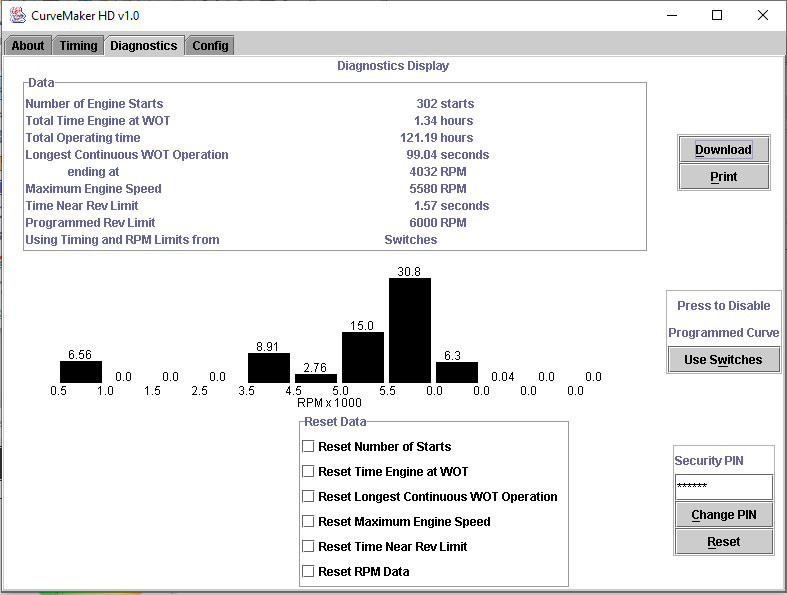
Task: Maximize the CurveMaker window
Action: (x=717, y=15)
